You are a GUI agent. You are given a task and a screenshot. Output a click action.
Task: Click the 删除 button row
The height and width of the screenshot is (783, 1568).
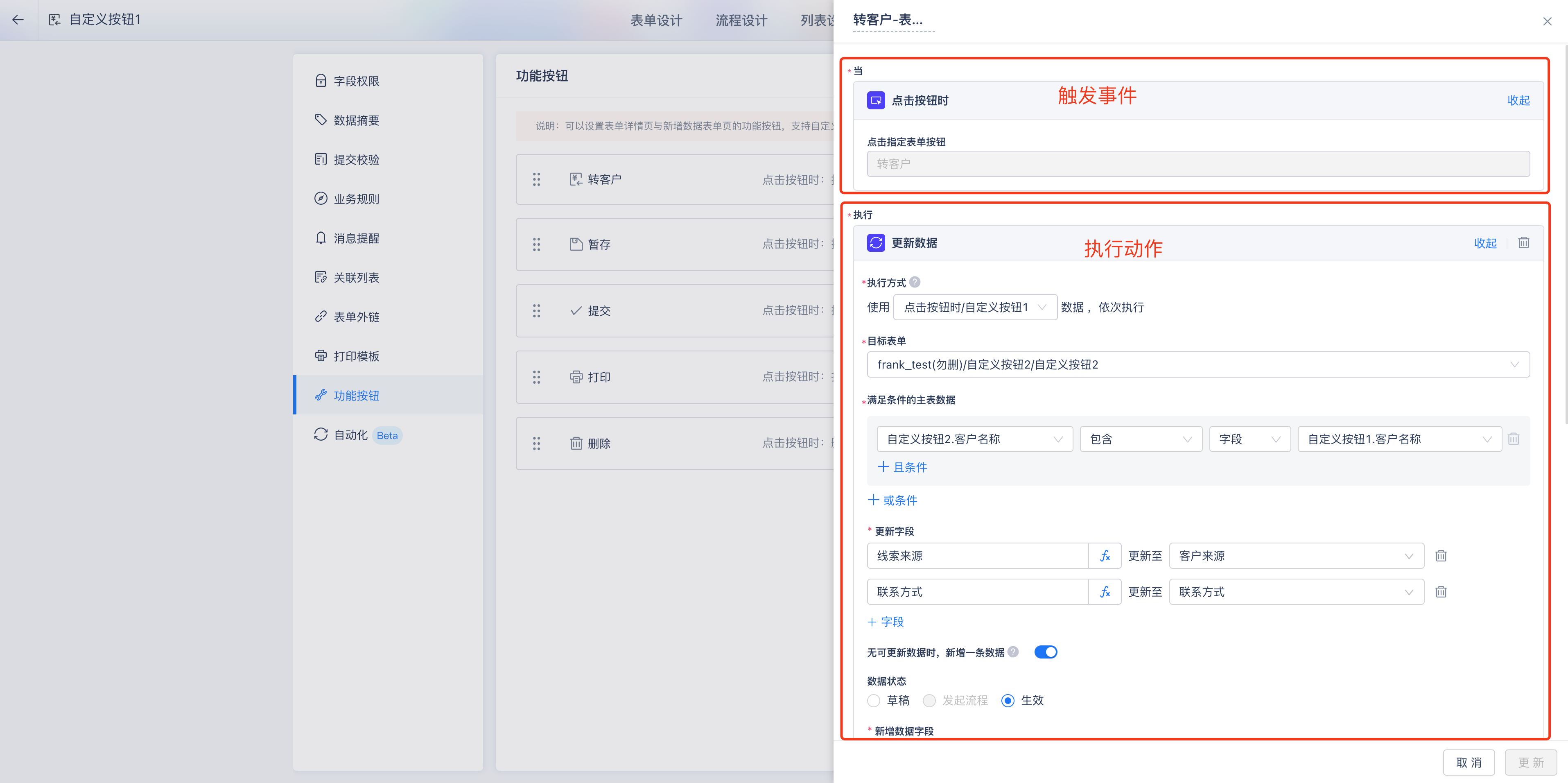point(674,443)
